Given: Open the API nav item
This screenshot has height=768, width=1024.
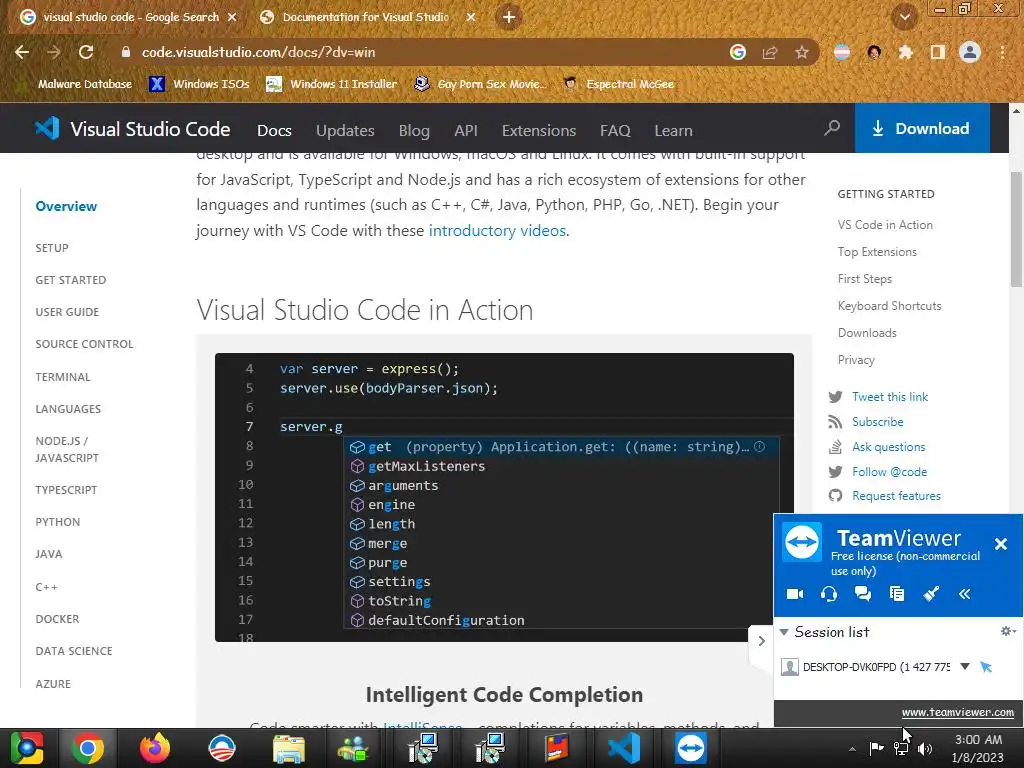Looking at the screenshot, I should 466,131.
